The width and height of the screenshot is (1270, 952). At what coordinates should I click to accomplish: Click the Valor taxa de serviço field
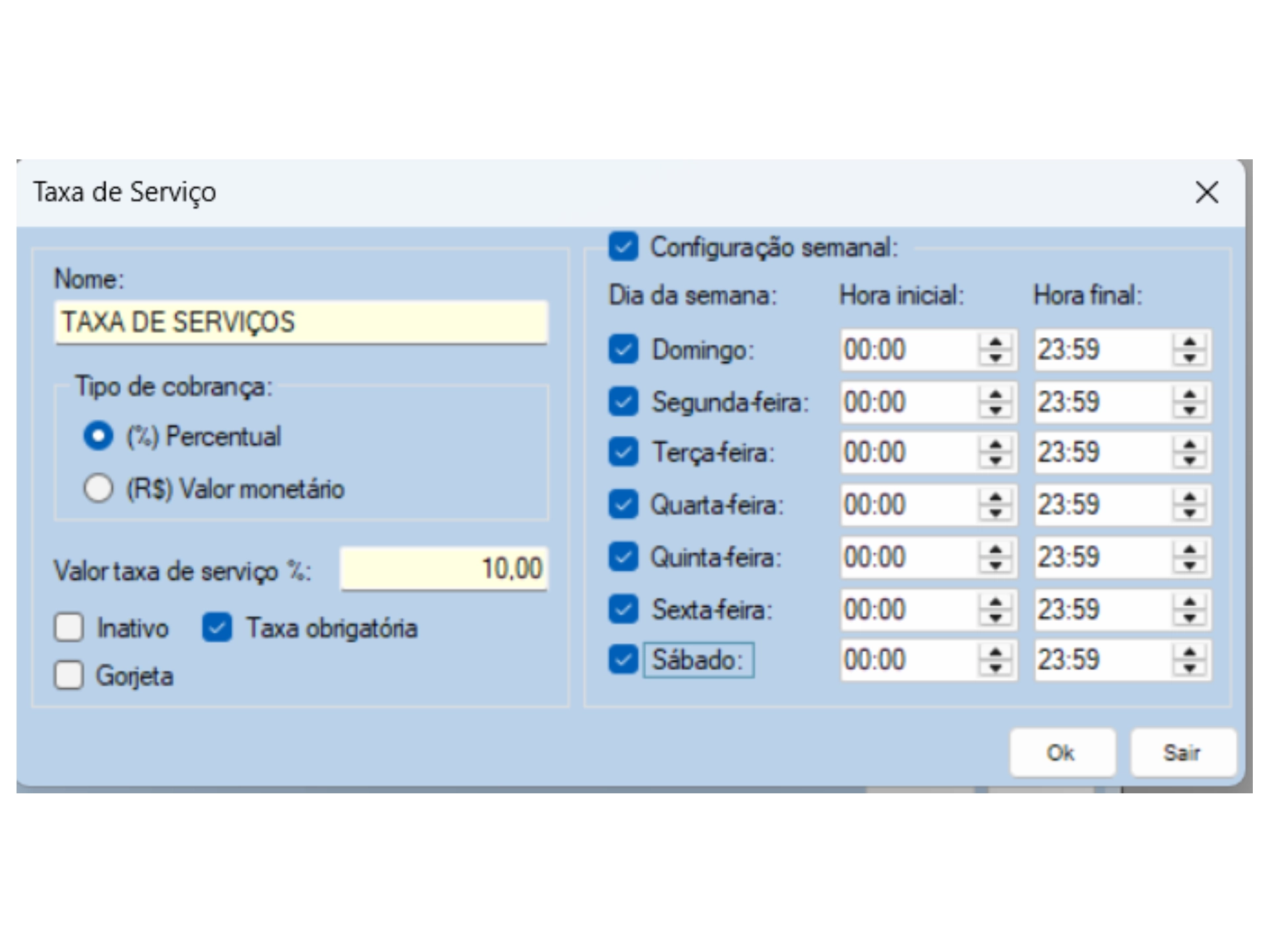[443, 569]
